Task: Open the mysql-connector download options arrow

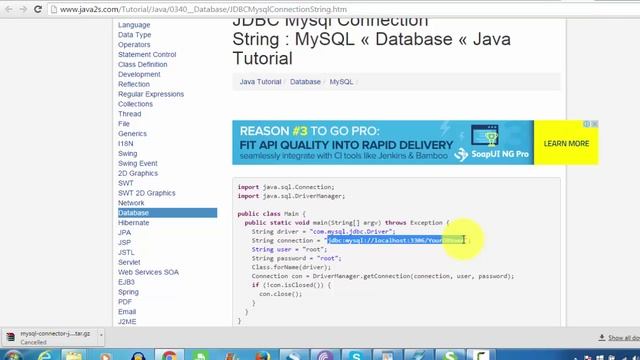Action: (x=101, y=336)
